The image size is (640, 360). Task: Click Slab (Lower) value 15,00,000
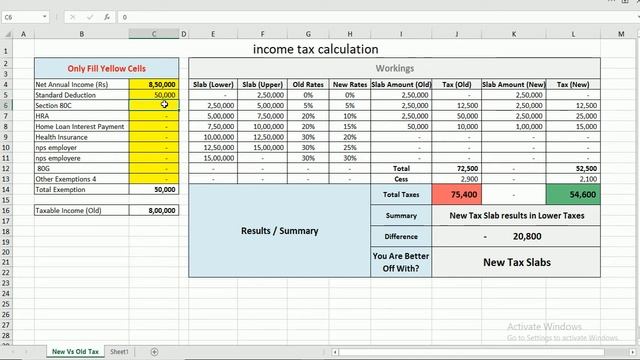[213, 158]
